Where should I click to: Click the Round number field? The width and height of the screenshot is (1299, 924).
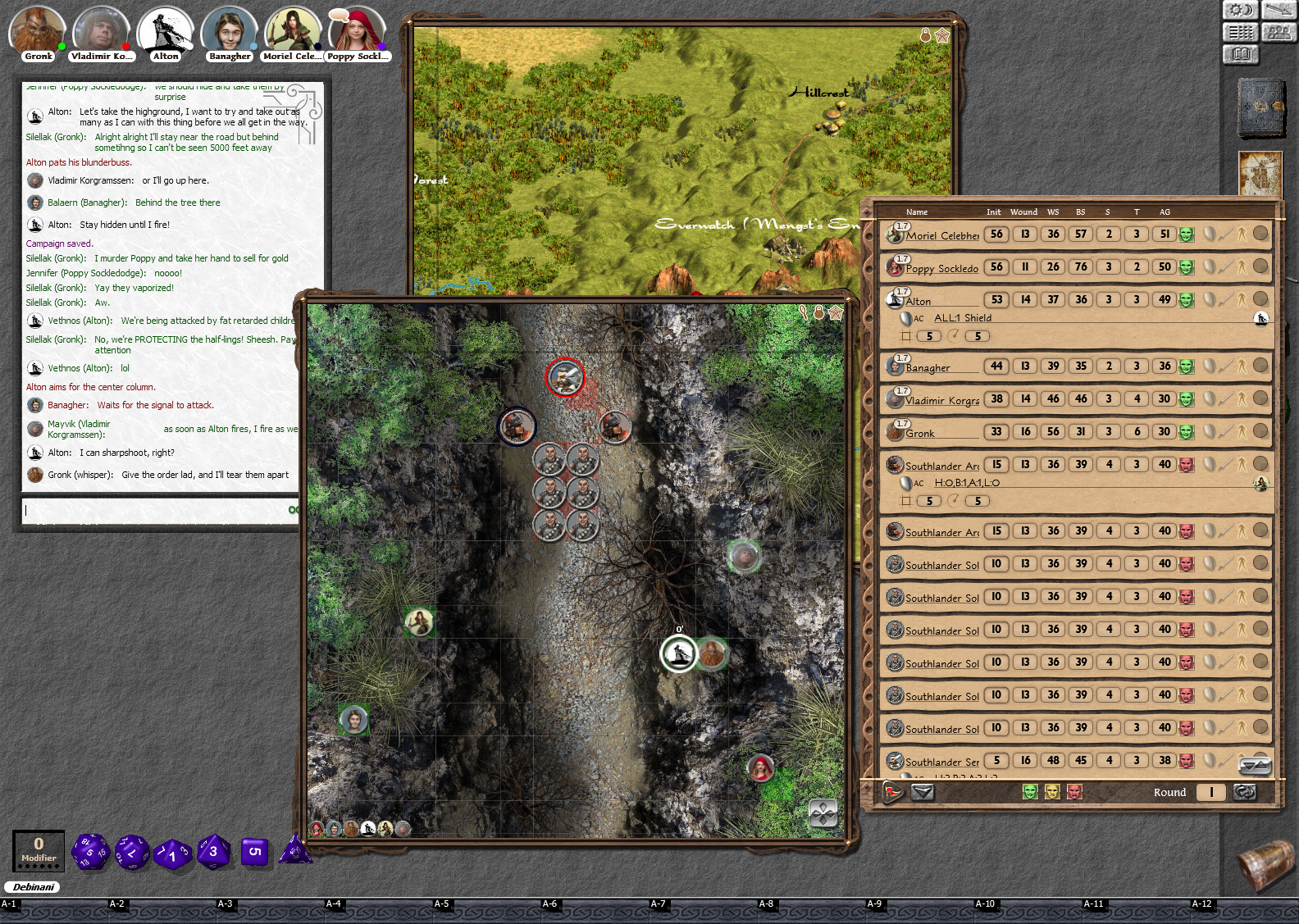pyautogui.click(x=1211, y=792)
